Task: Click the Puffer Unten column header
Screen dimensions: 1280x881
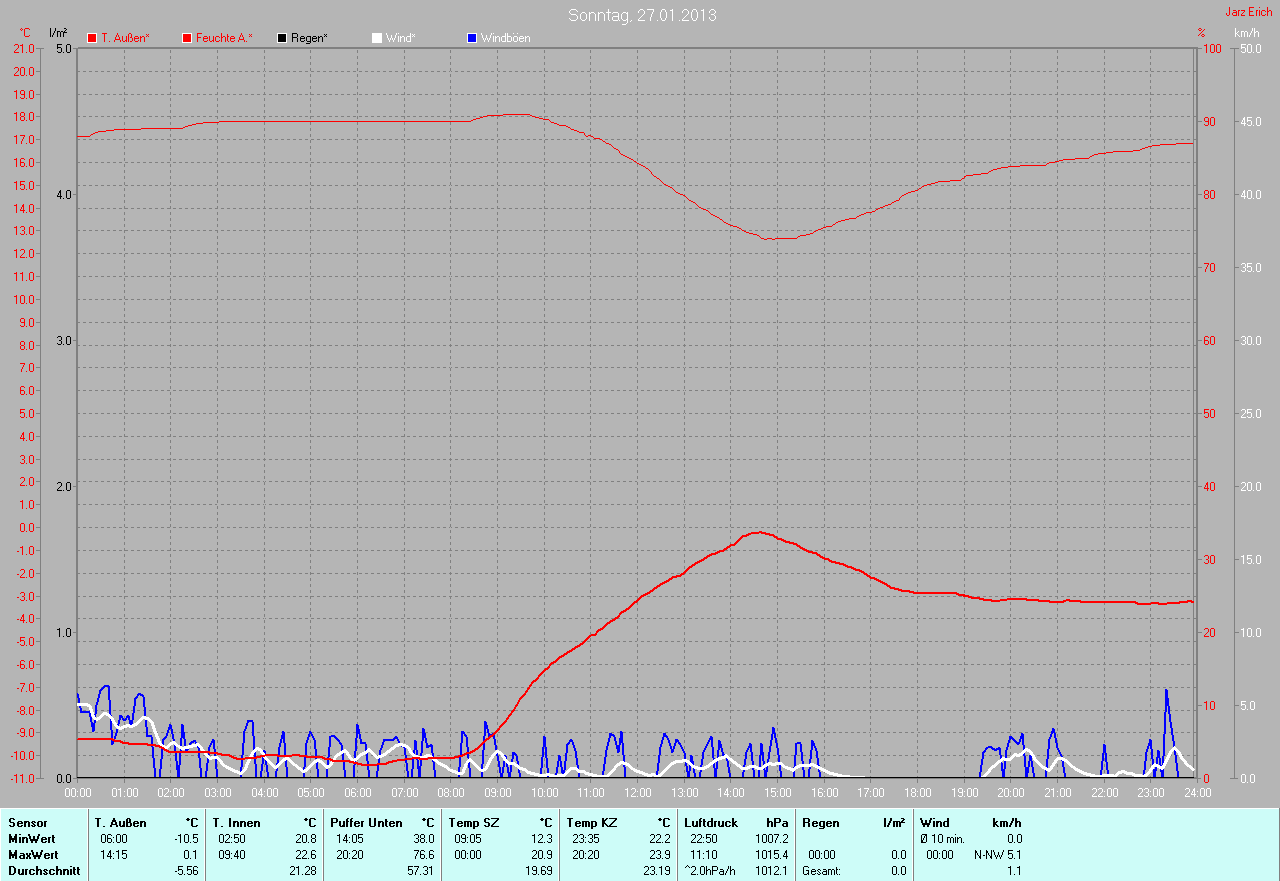Action: 366,822
